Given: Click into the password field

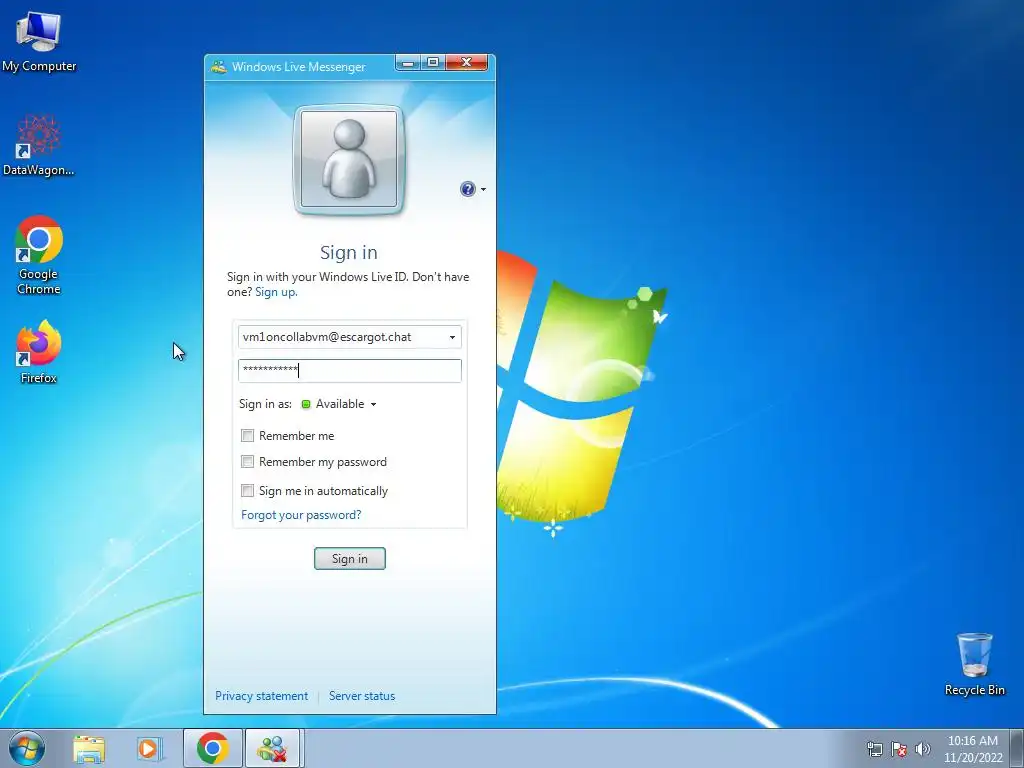Looking at the screenshot, I should click(x=349, y=370).
